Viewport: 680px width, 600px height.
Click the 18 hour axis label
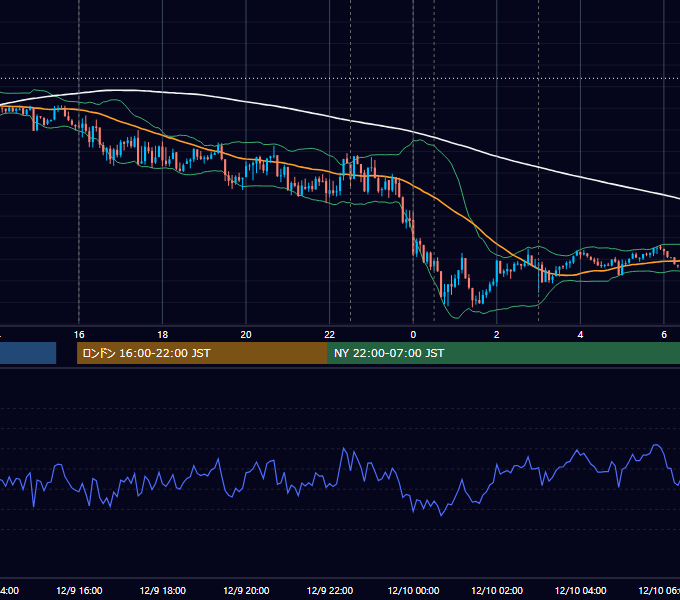(x=163, y=335)
